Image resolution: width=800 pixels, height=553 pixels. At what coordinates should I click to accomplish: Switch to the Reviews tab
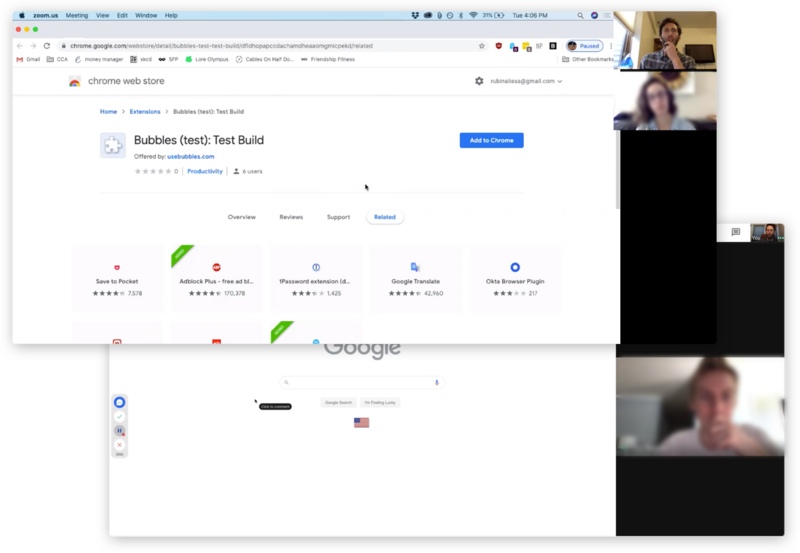pos(291,217)
